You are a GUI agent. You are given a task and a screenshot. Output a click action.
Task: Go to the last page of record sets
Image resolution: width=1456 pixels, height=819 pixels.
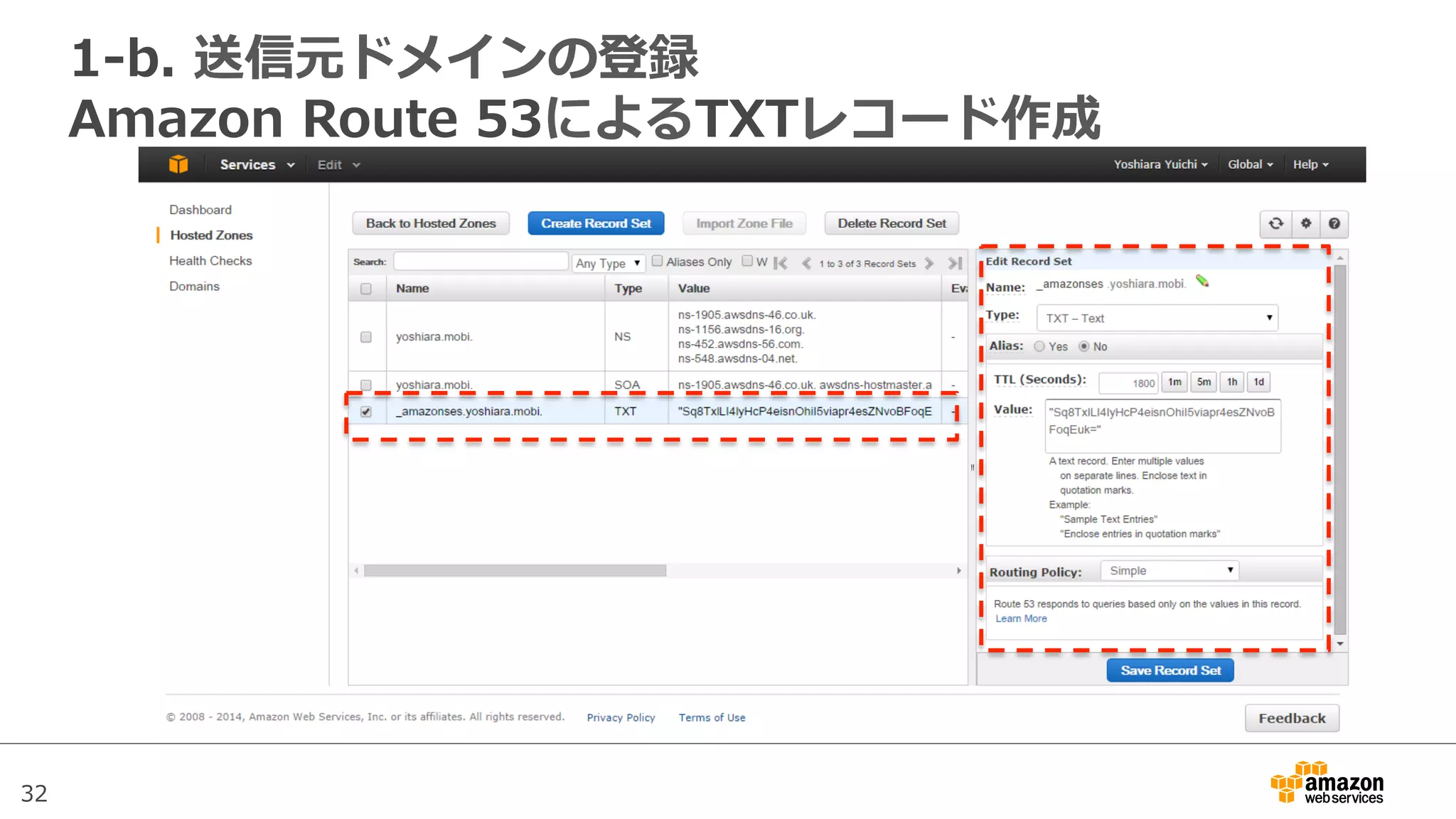coord(955,263)
